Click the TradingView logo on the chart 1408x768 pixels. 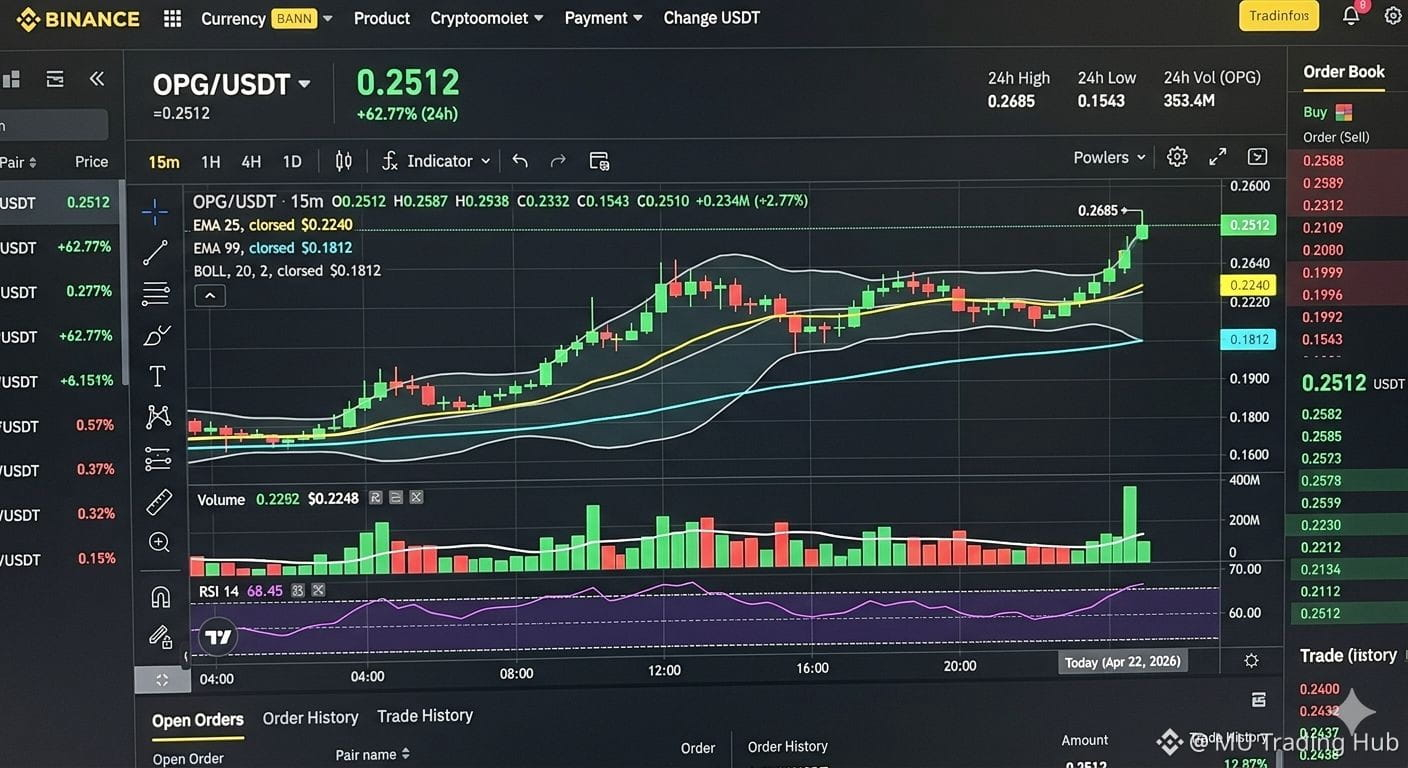click(218, 636)
